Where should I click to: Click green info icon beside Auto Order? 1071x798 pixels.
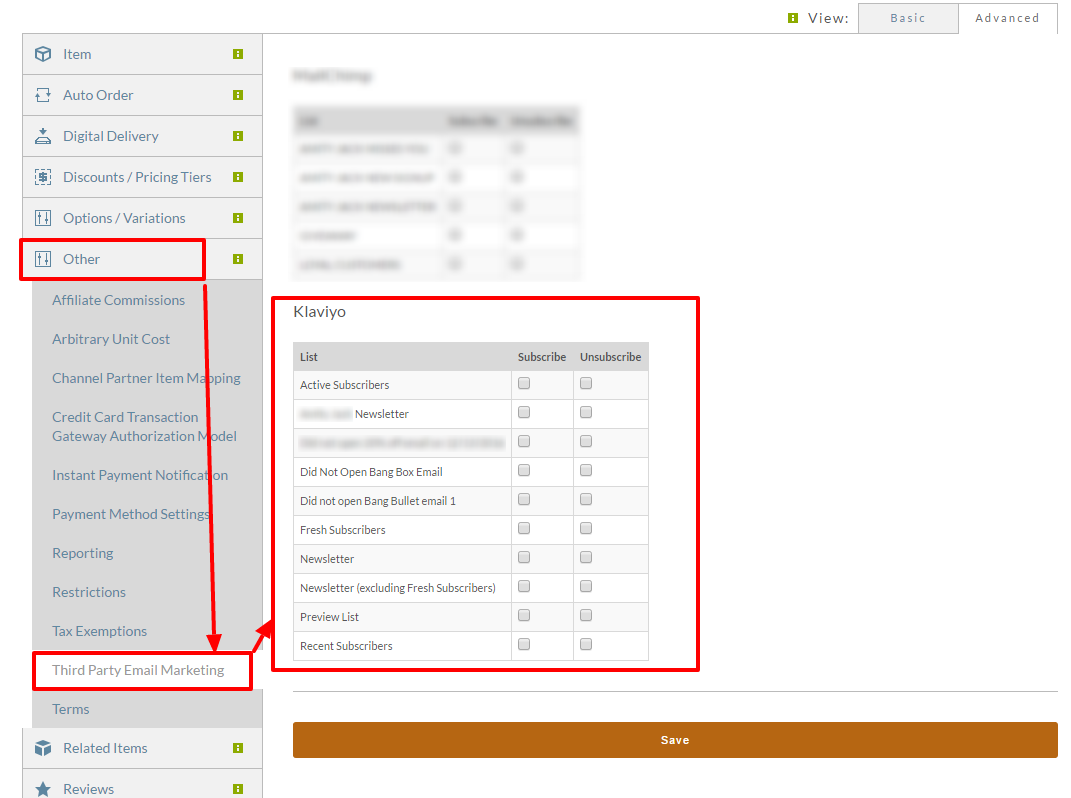238,95
